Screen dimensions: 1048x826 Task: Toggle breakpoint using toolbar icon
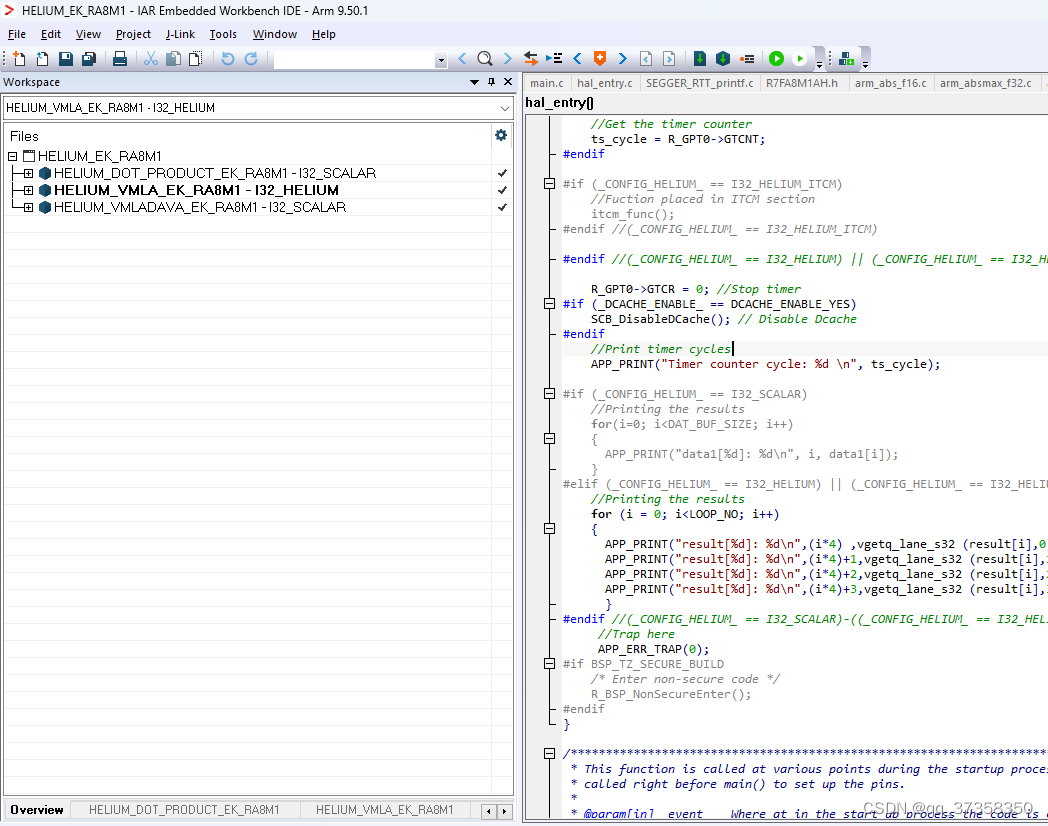747,59
